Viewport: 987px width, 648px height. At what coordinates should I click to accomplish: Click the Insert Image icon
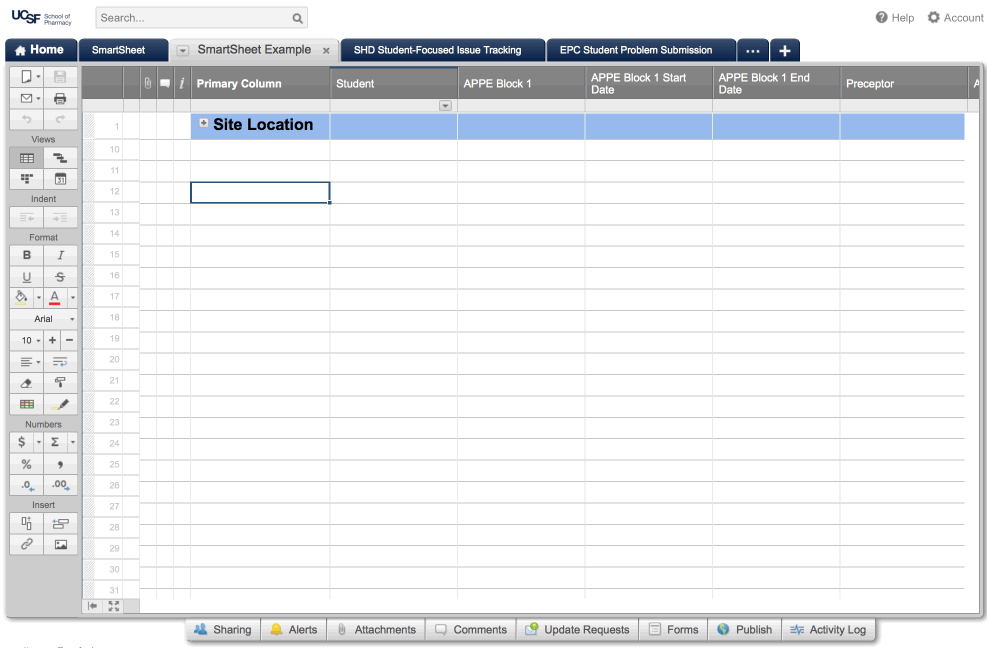pyautogui.click(x=60, y=544)
